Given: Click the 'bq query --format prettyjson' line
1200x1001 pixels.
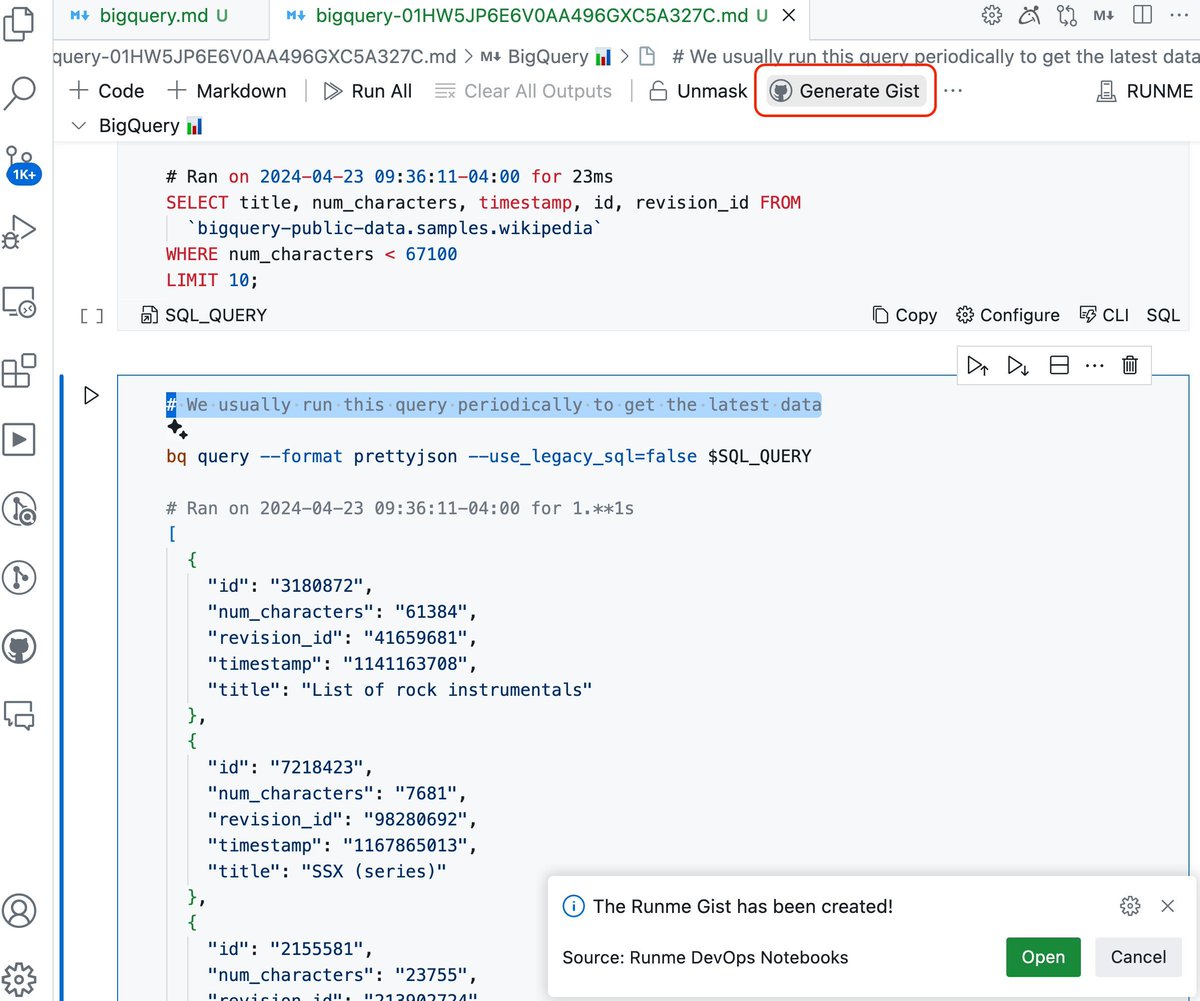Looking at the screenshot, I should tap(489, 457).
